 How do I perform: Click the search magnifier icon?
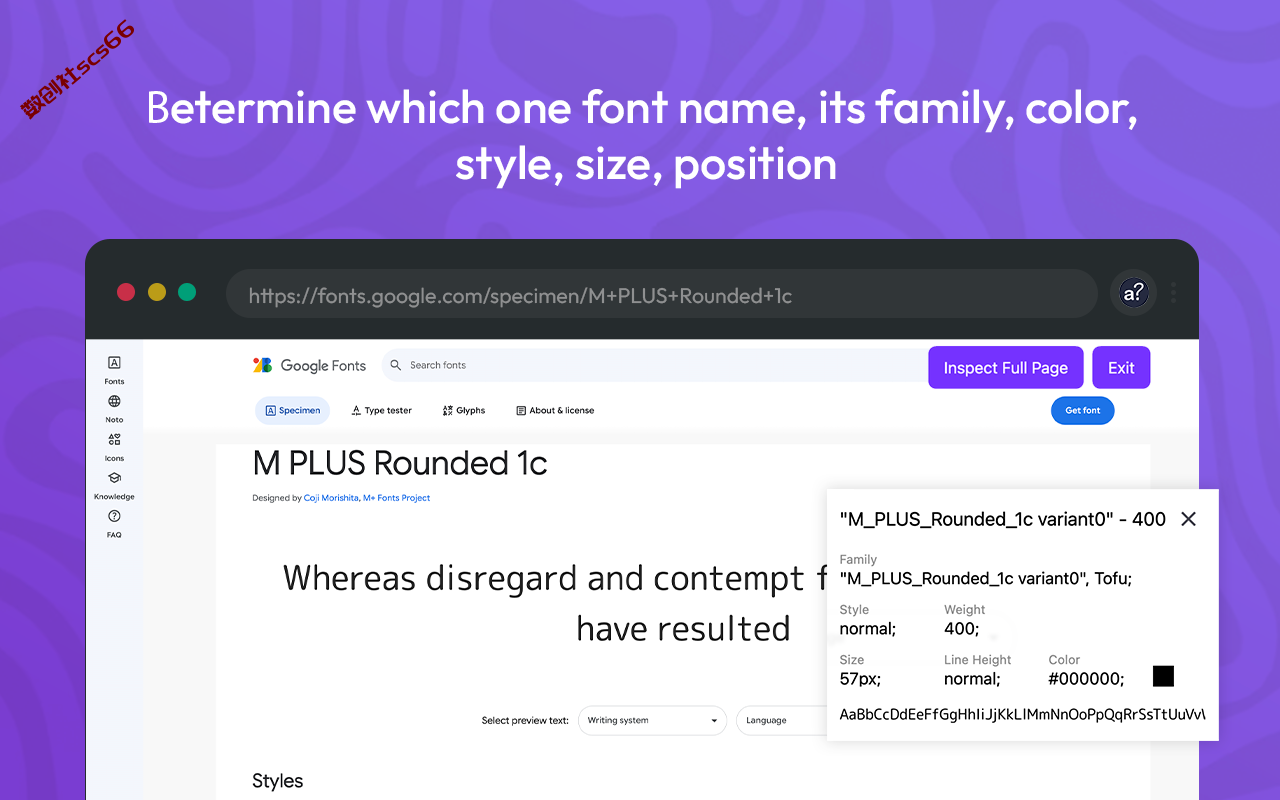coord(396,365)
